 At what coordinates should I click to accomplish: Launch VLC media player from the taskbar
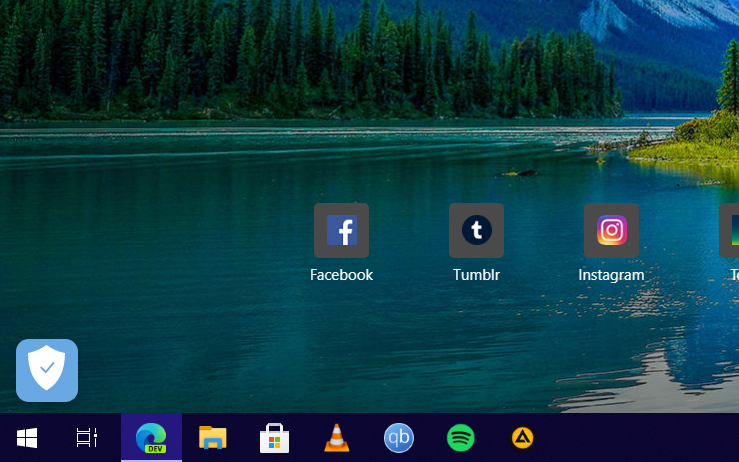pyautogui.click(x=337, y=437)
